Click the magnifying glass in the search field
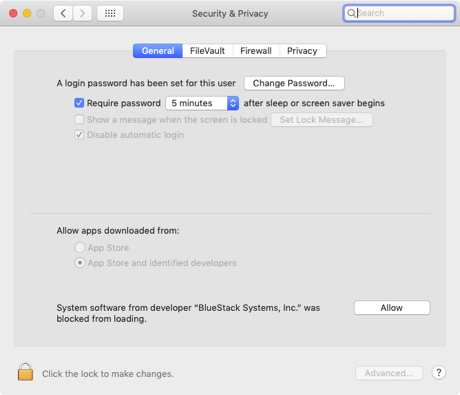The width and height of the screenshot is (460, 395). pos(351,13)
